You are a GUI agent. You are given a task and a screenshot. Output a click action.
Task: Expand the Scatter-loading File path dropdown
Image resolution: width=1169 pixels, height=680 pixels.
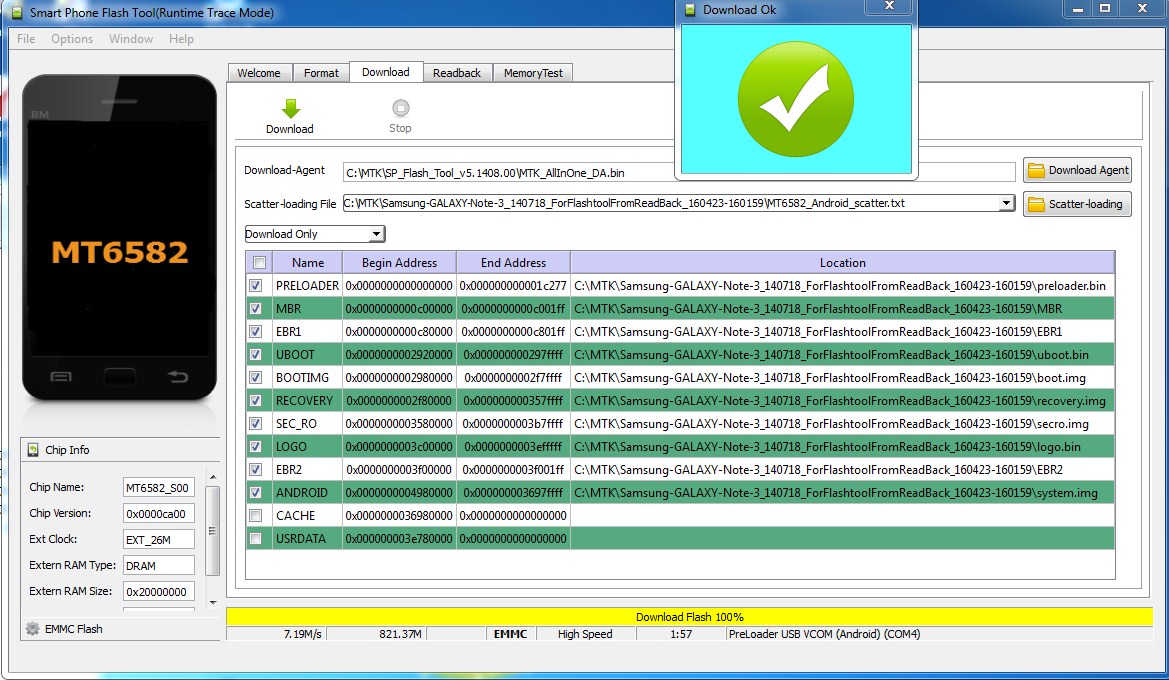[x=1006, y=203]
